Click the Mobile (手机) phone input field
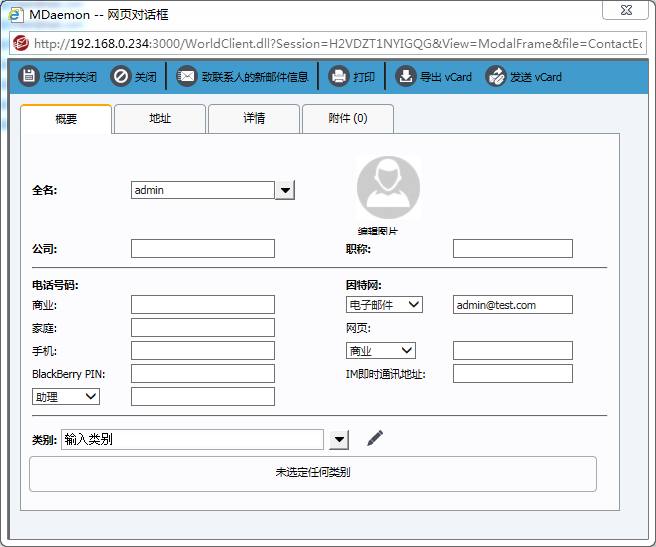Screen dimensions: 656x547 (202, 350)
